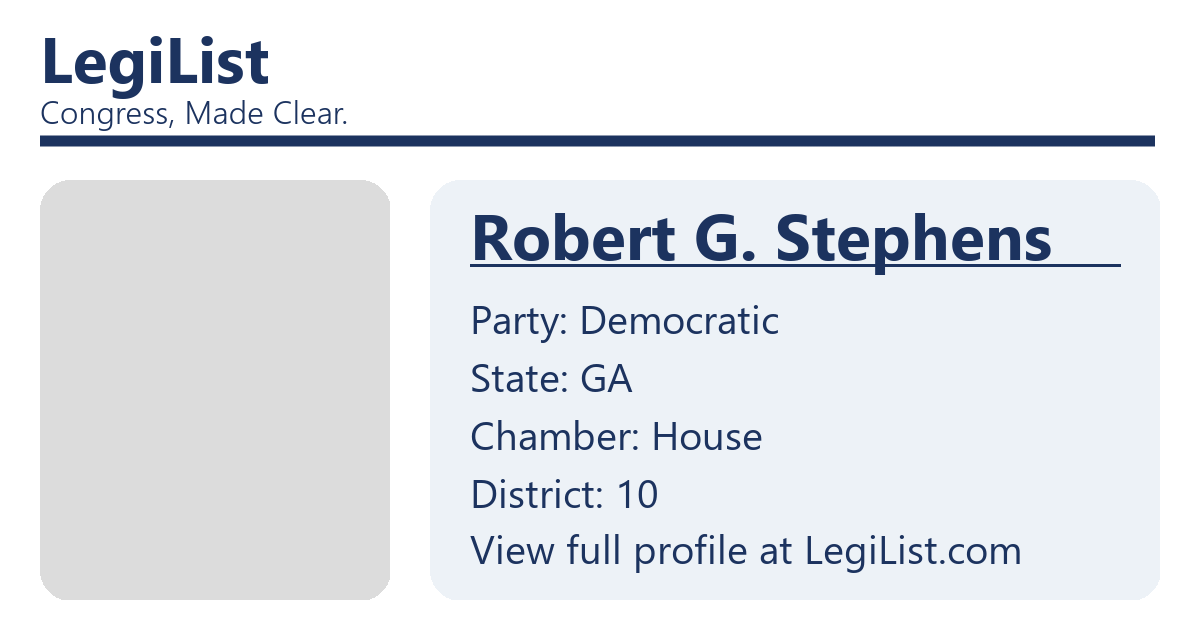The width and height of the screenshot is (1200, 630).
Task: Click the Made Clear tagline text
Action: 266,115
